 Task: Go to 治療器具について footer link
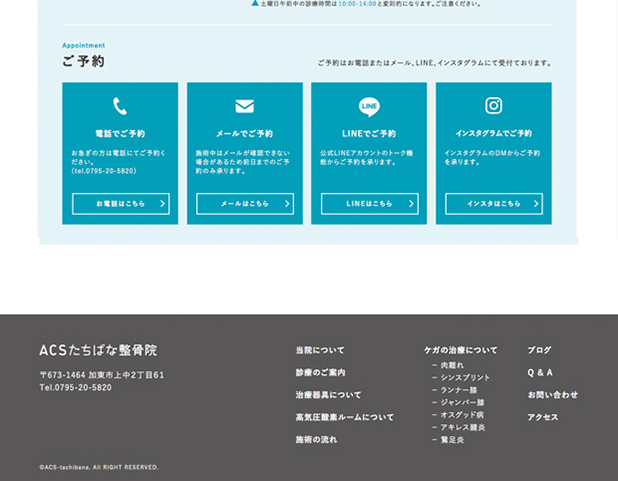point(328,395)
